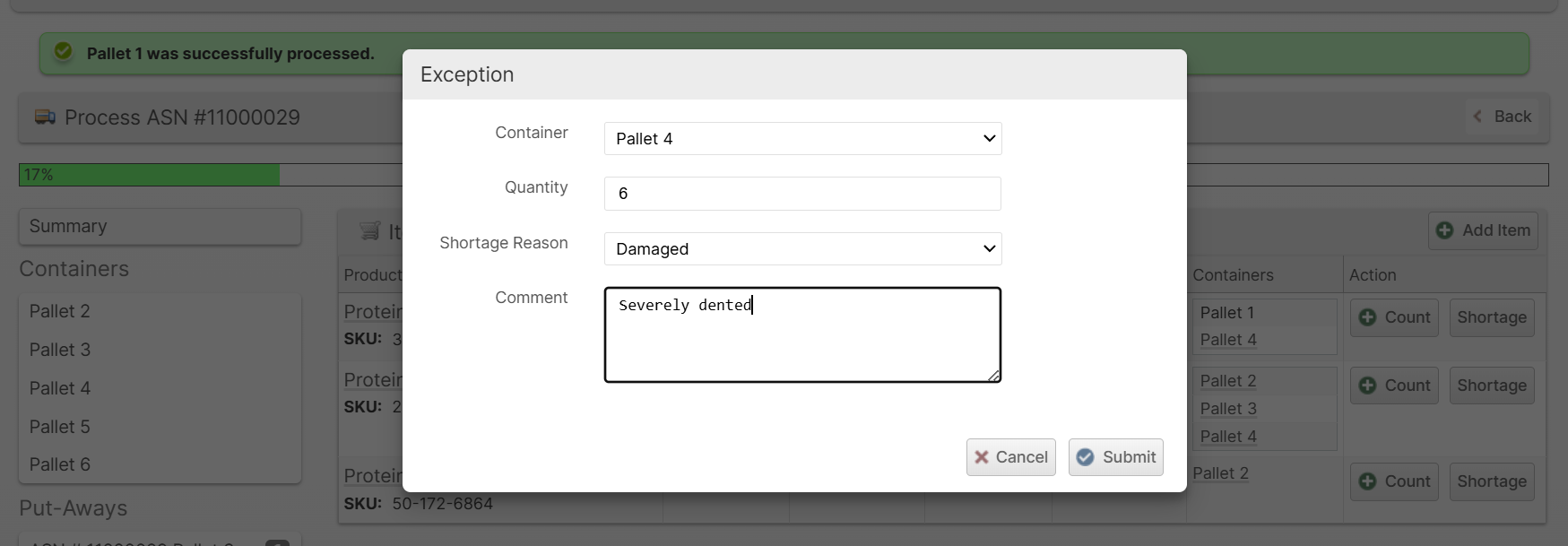Focus the Comment text area
This screenshot has width=1568, height=546.
[802, 341]
